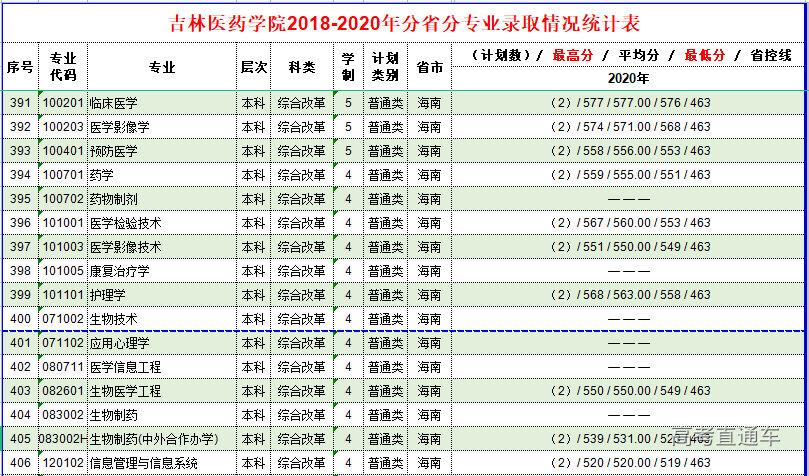Select cell with major 临床医学

(162, 103)
